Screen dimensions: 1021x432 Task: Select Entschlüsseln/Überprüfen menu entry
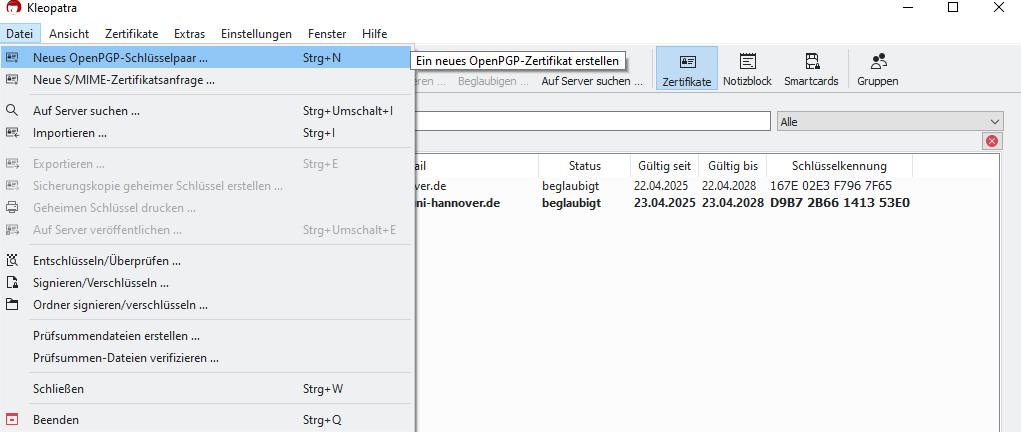click(x=206, y=261)
